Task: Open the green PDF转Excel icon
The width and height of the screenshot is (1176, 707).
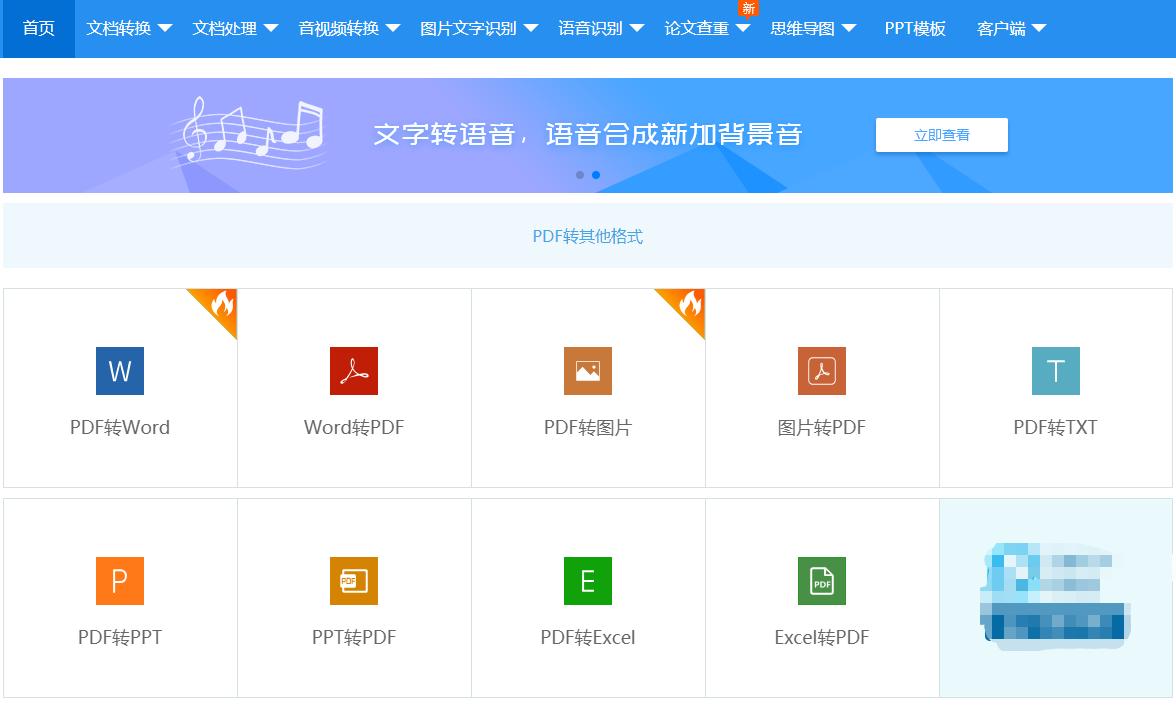Action: [x=587, y=581]
